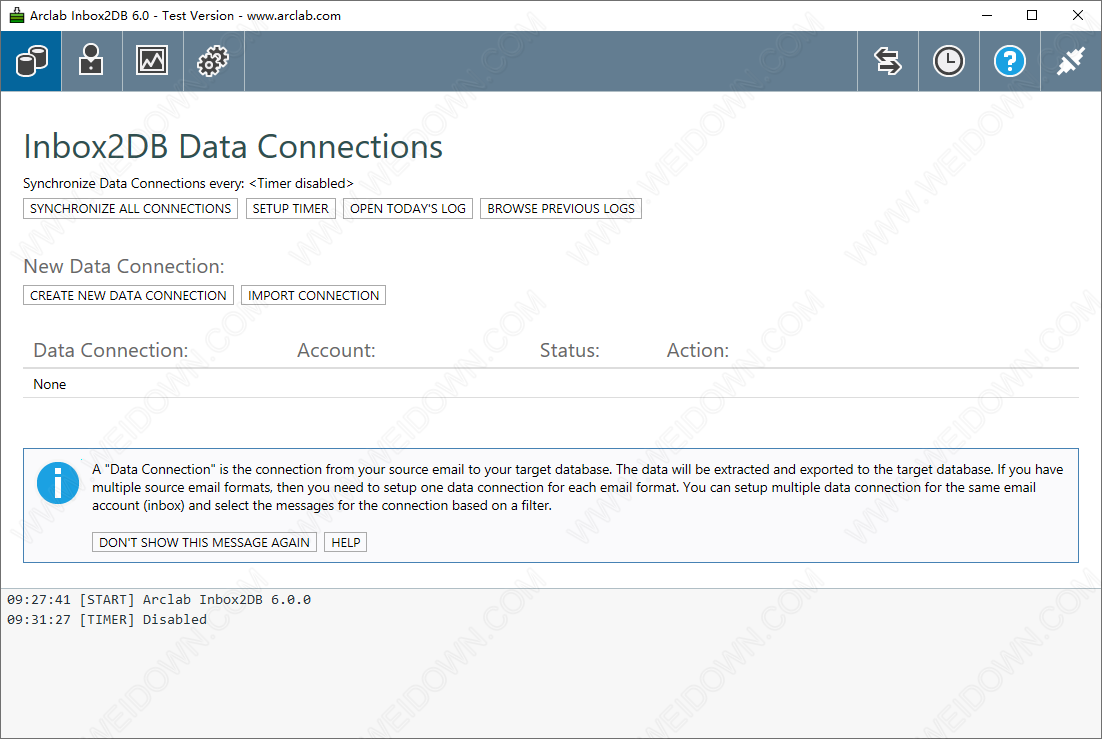This screenshot has width=1102, height=739.
Task: Dismiss with DON'T SHOW THIS MESSAGE AGAIN
Action: 204,542
